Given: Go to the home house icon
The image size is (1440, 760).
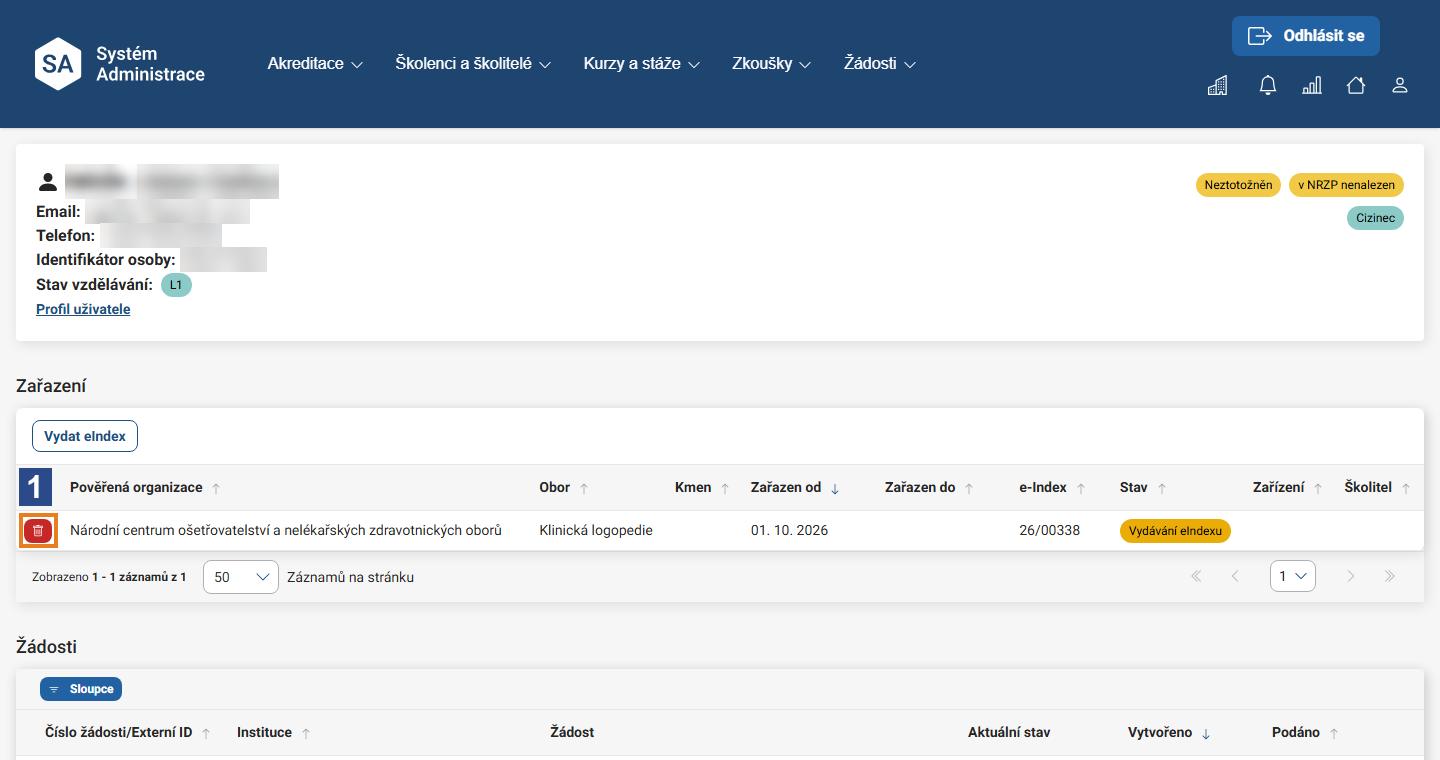Looking at the screenshot, I should pos(1356,86).
